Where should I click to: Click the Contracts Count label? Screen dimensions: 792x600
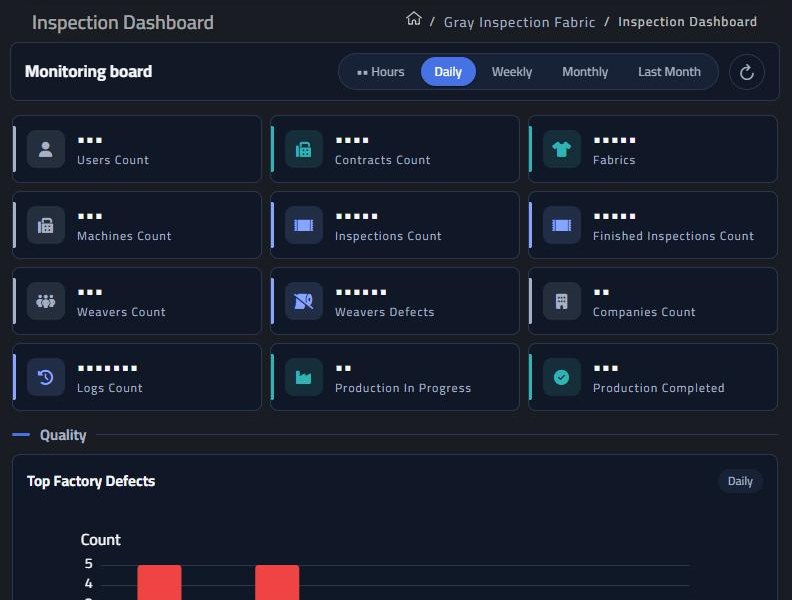(x=382, y=160)
